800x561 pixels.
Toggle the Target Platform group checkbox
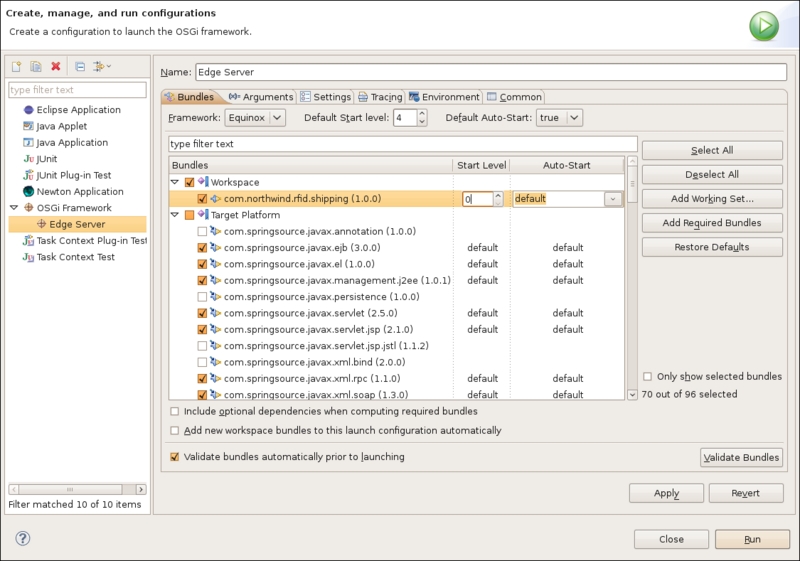189,215
